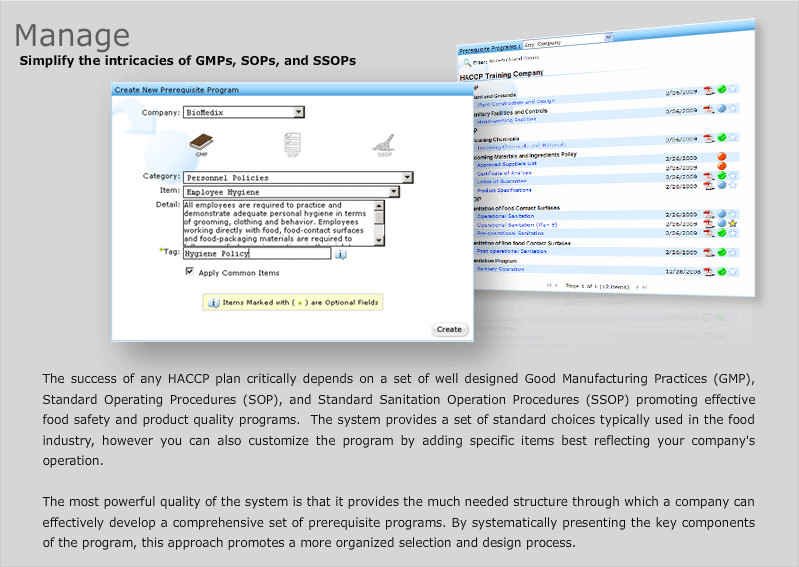Screen dimensions: 799x567
Task: Open PDF for Incoming Chemicals and Materials
Action: tap(709, 138)
